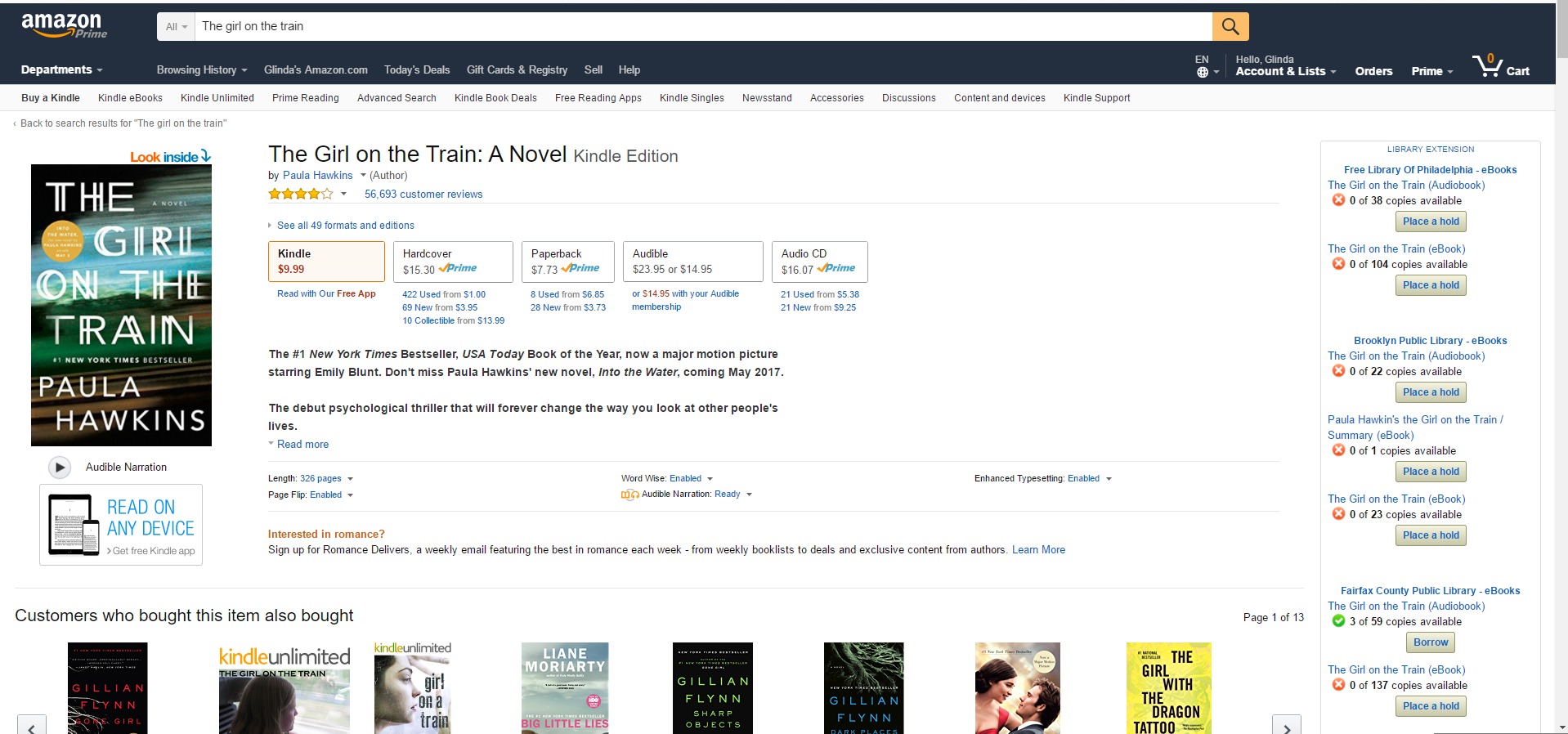Click the Amazon Prime logo

(x=64, y=25)
